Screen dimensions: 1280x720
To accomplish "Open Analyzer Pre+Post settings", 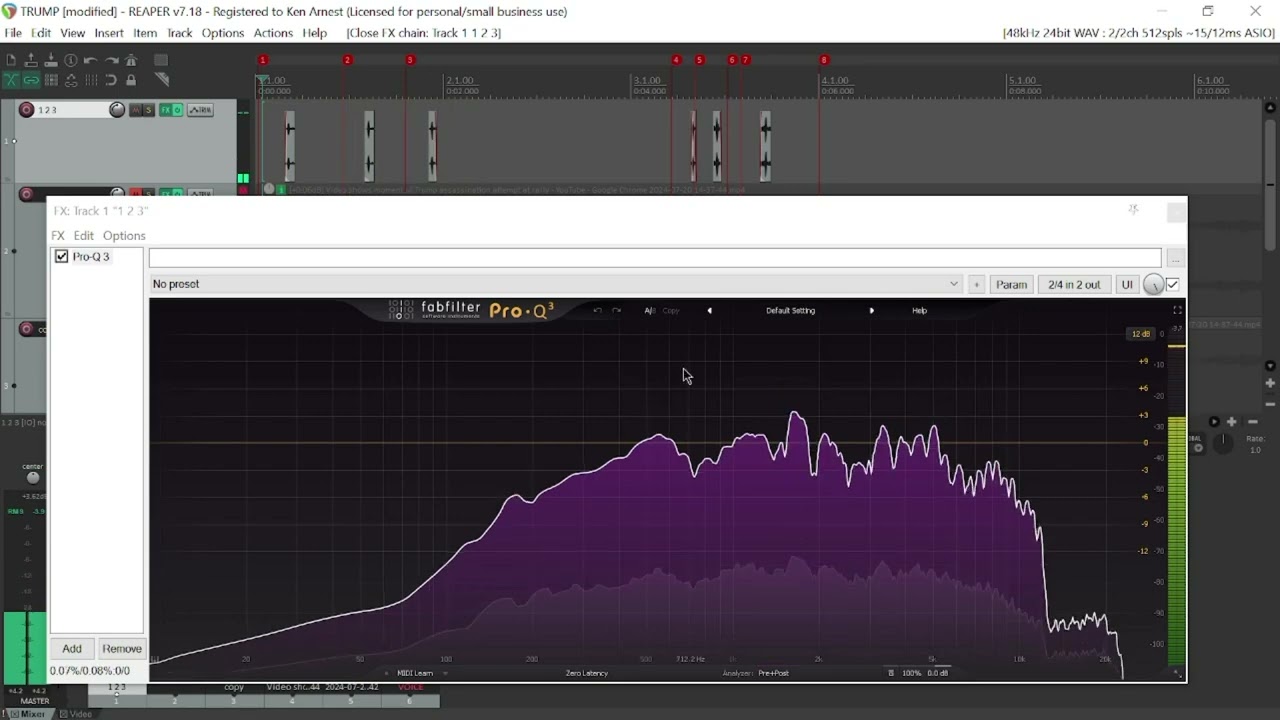I will [x=773, y=673].
